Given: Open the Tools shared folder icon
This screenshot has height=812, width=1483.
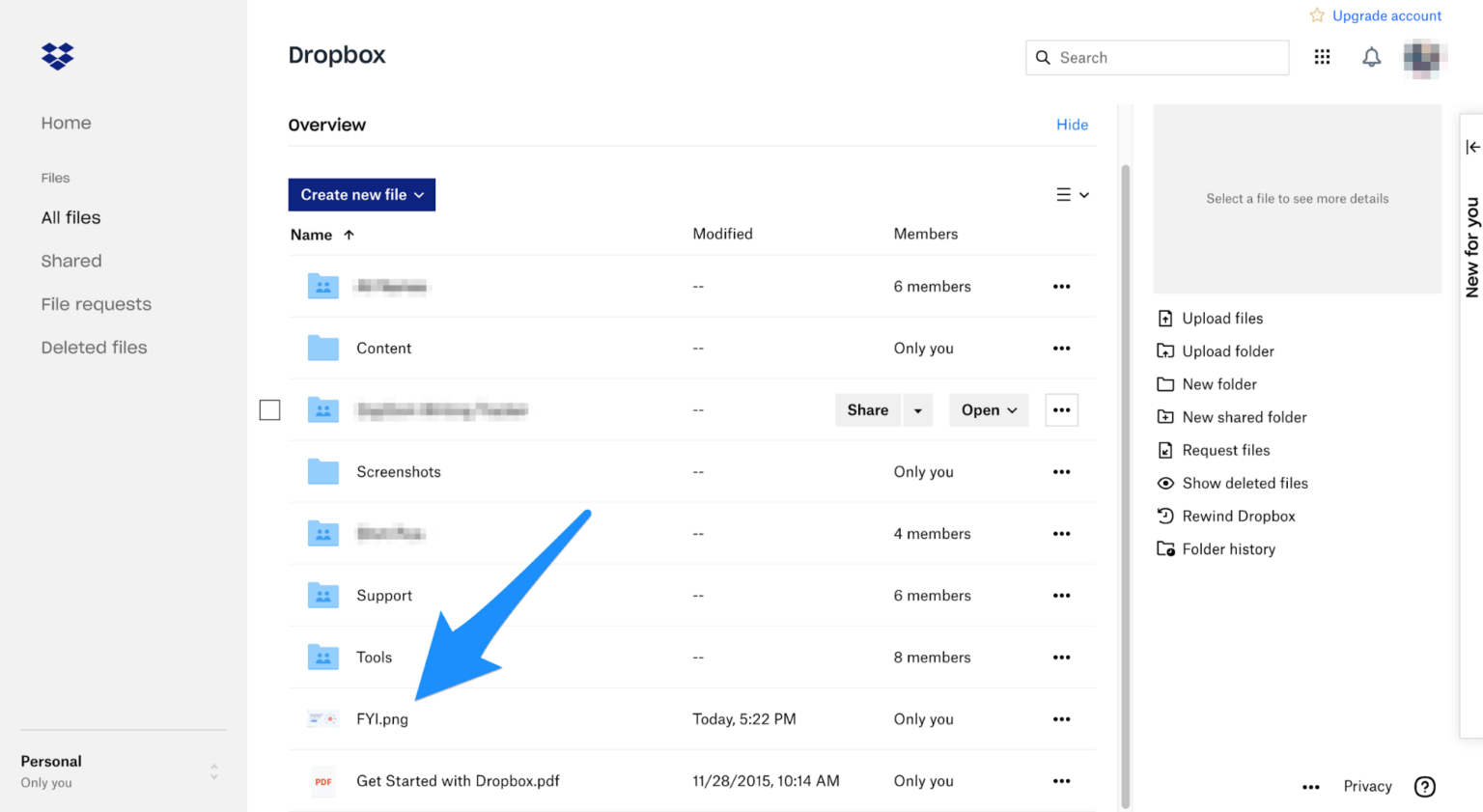Looking at the screenshot, I should point(323,657).
